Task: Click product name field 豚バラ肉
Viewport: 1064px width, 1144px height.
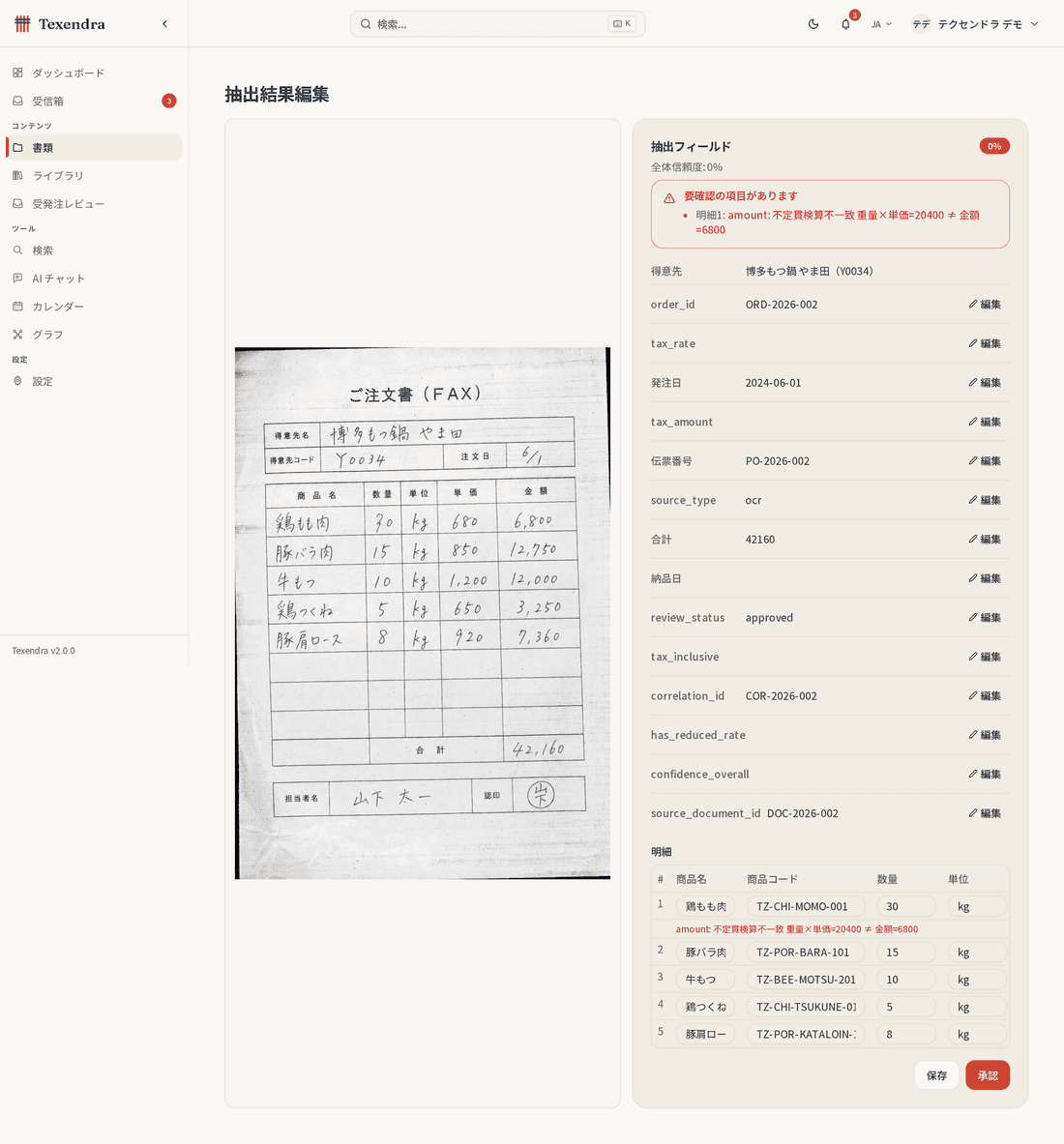Action: click(x=706, y=953)
